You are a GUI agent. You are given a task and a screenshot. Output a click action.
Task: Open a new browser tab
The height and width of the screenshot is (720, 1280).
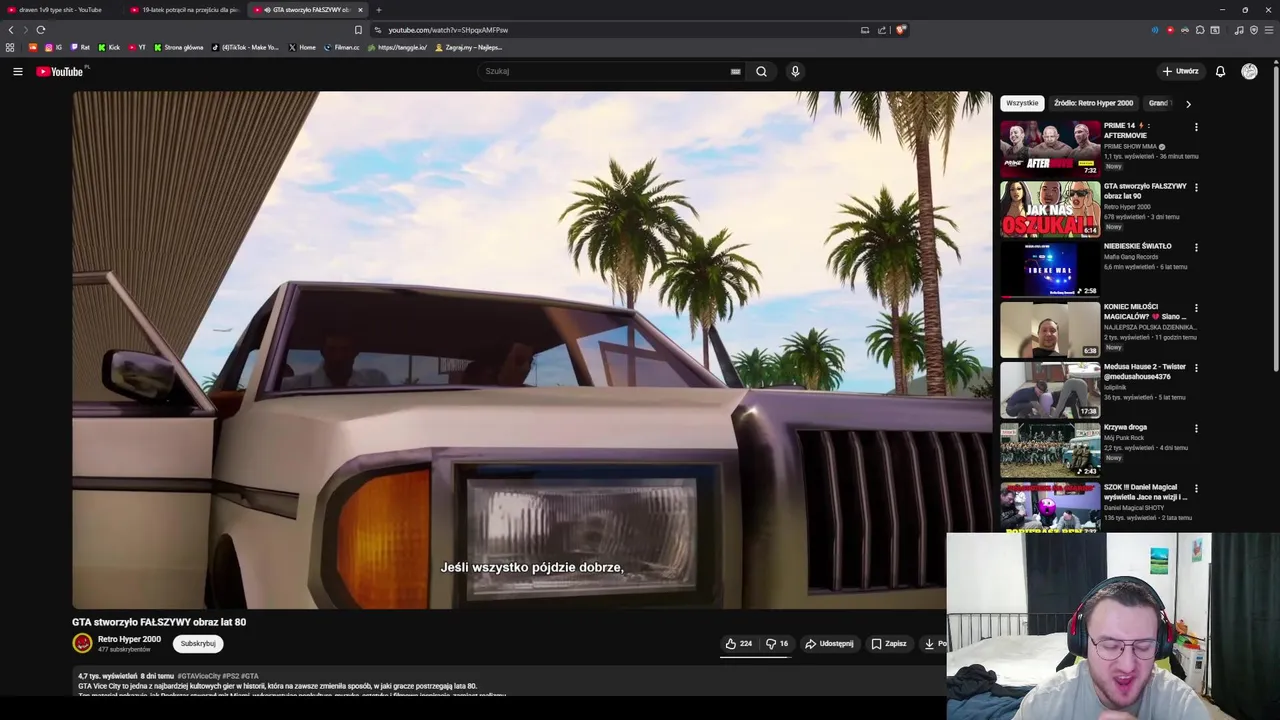(x=378, y=10)
